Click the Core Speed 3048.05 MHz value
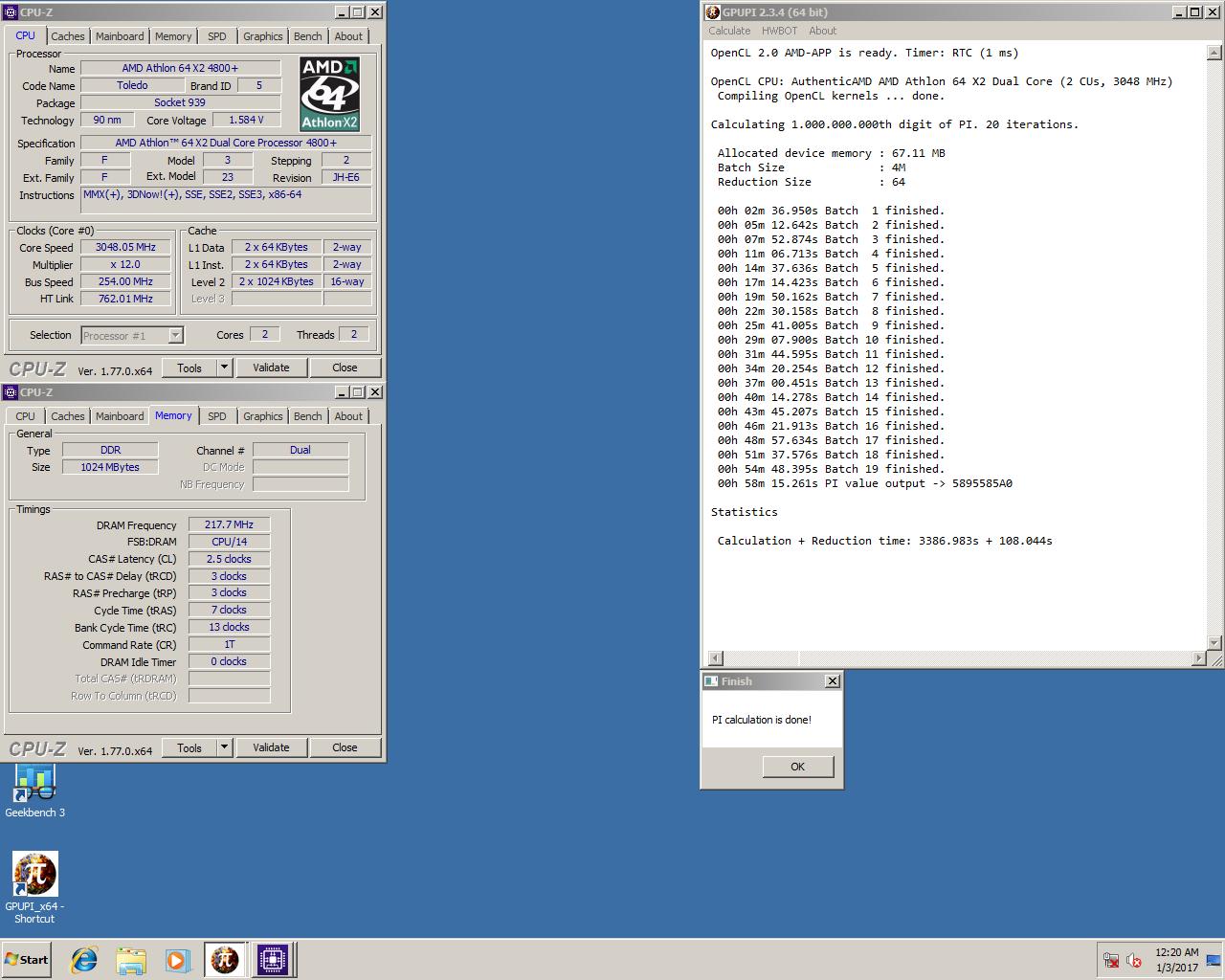Screen dimensions: 1225x980 [x=125, y=247]
